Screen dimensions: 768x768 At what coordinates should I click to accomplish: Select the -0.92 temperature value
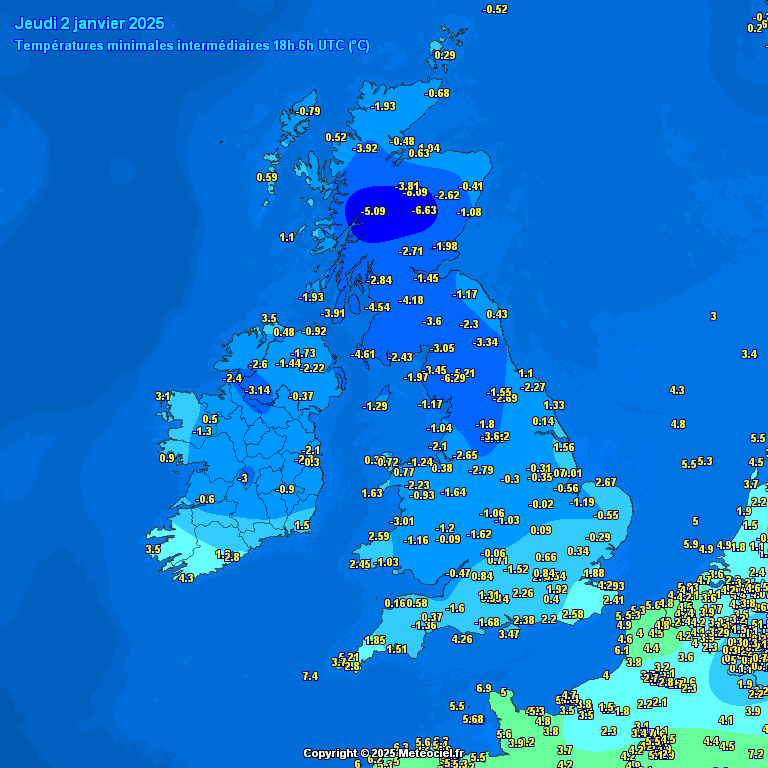pyautogui.click(x=314, y=331)
